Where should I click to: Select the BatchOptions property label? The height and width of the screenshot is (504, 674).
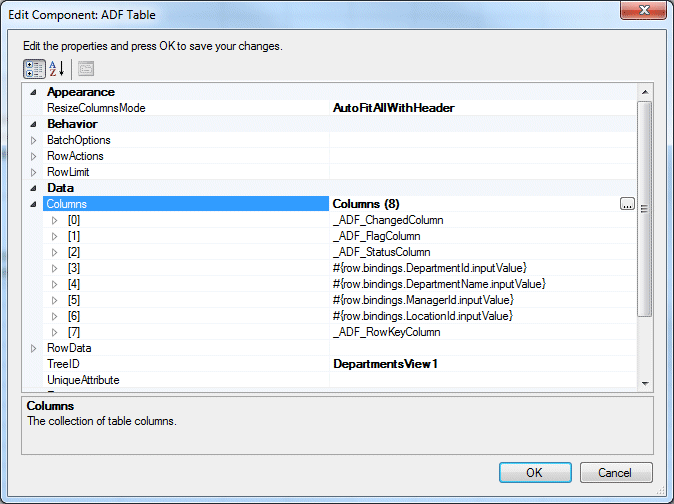click(79, 140)
